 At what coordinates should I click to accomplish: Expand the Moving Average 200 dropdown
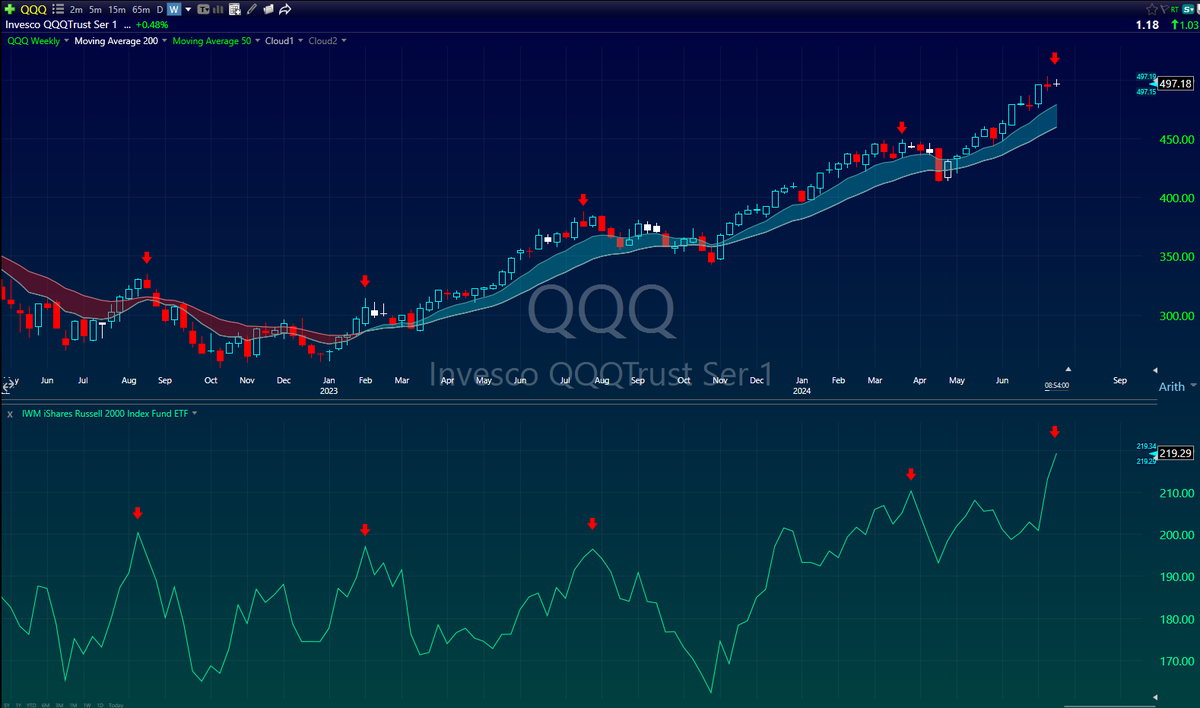(x=164, y=41)
